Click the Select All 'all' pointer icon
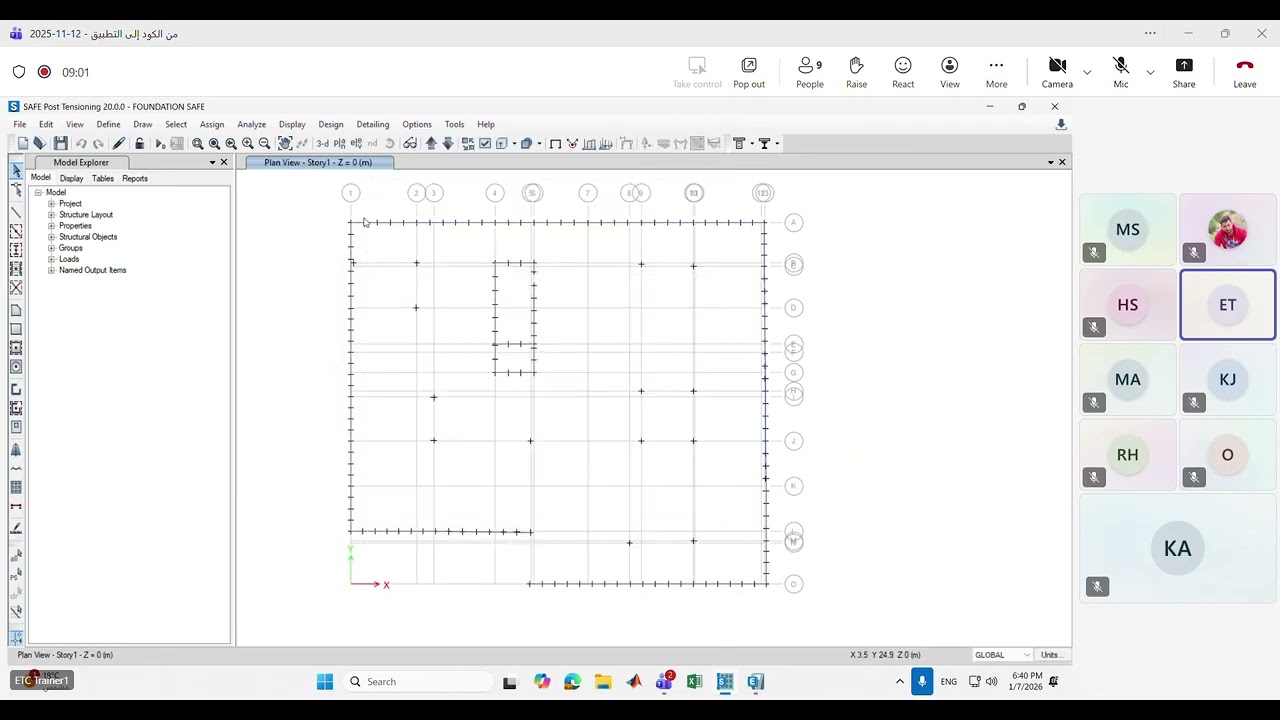 [x=16, y=555]
